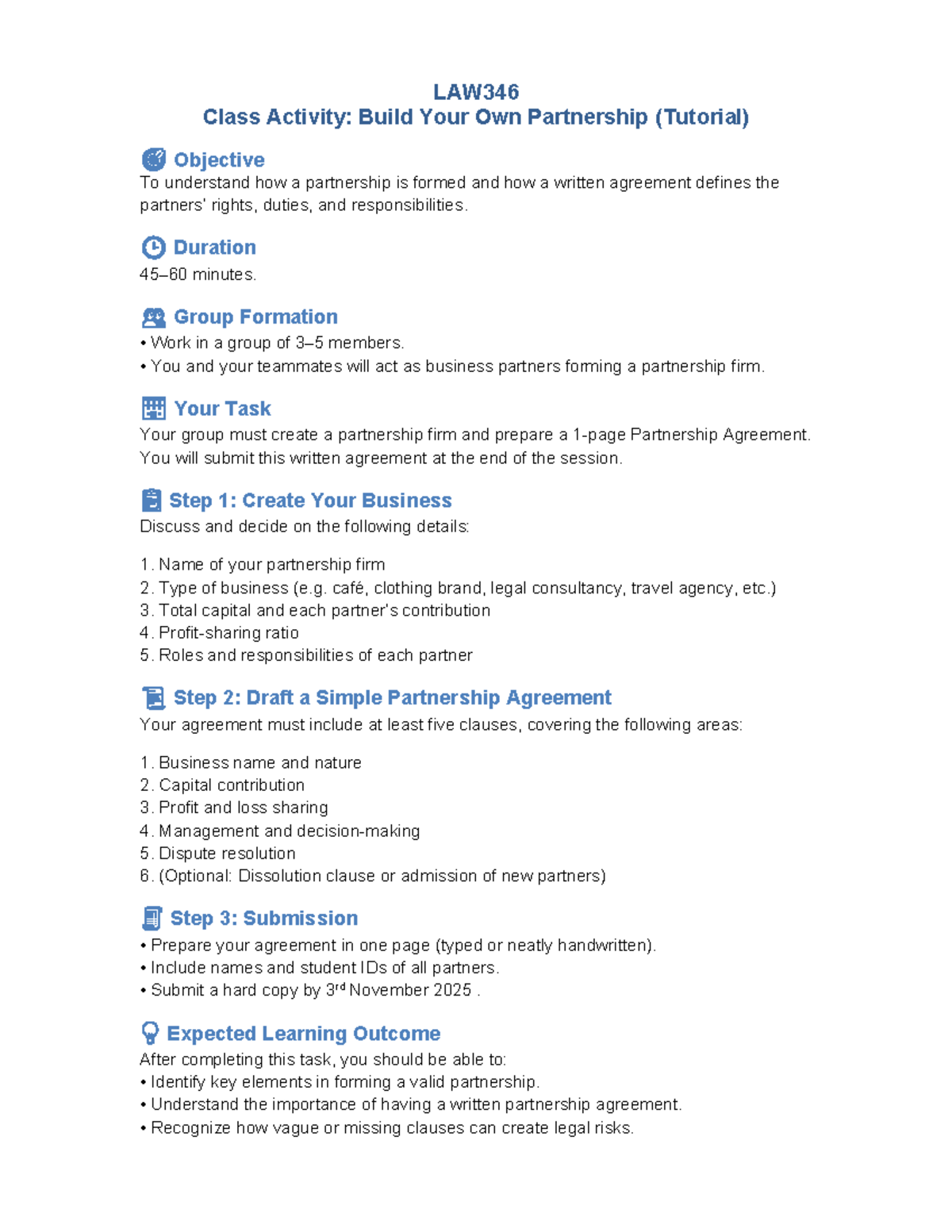Viewport: 952px width, 1232px height.
Task: Click the people icon beside Group Formation
Action: click(x=153, y=317)
